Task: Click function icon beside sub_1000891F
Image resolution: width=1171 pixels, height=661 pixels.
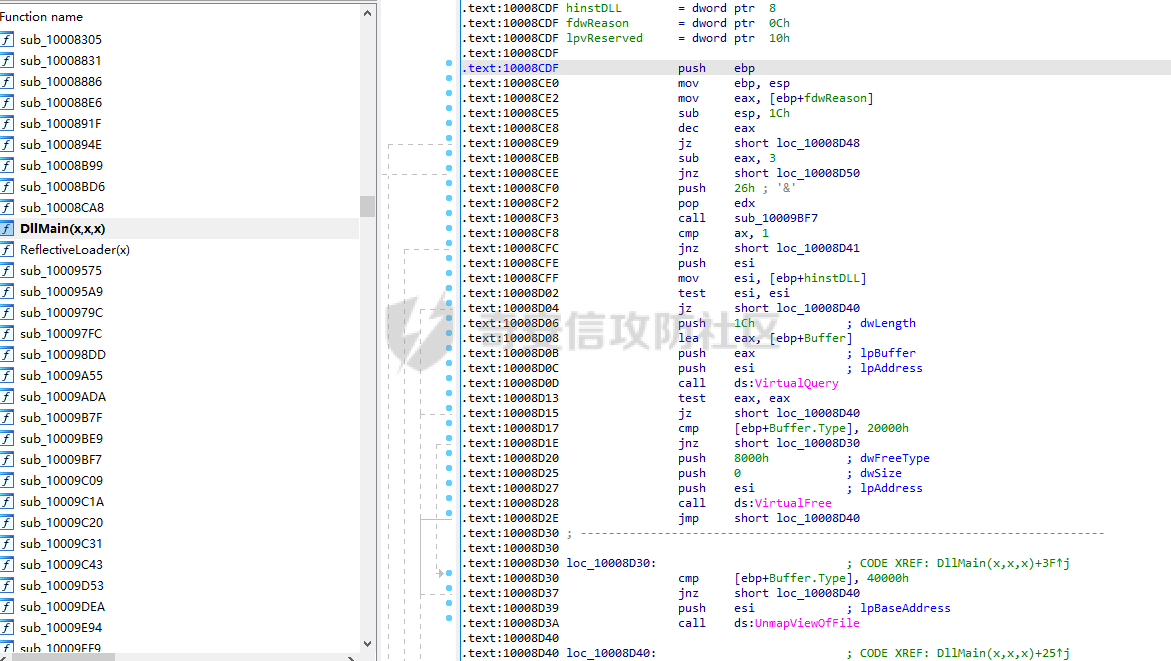Action: click(7, 124)
